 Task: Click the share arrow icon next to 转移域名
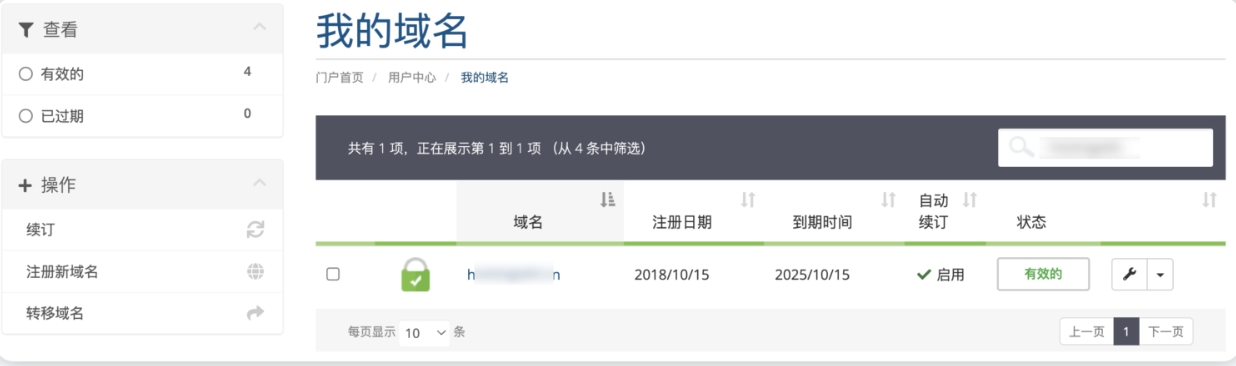click(256, 314)
